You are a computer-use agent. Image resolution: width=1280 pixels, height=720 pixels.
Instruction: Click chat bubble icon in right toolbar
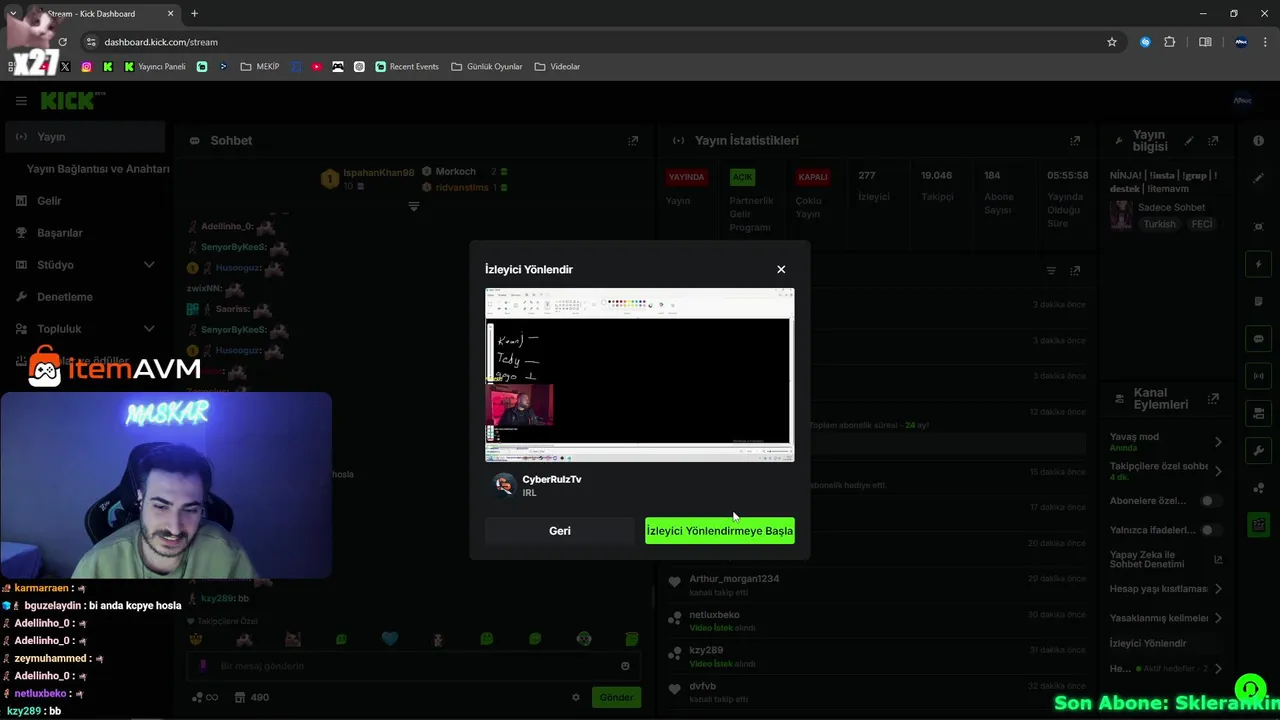(1259, 339)
